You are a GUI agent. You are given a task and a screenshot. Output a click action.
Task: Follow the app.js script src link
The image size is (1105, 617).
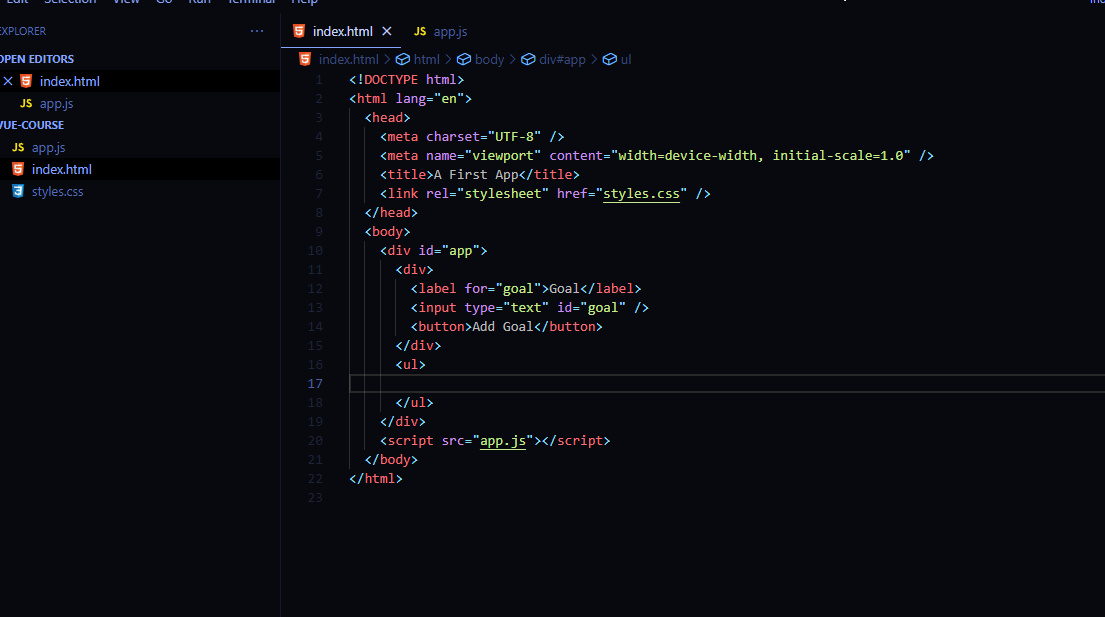503,440
